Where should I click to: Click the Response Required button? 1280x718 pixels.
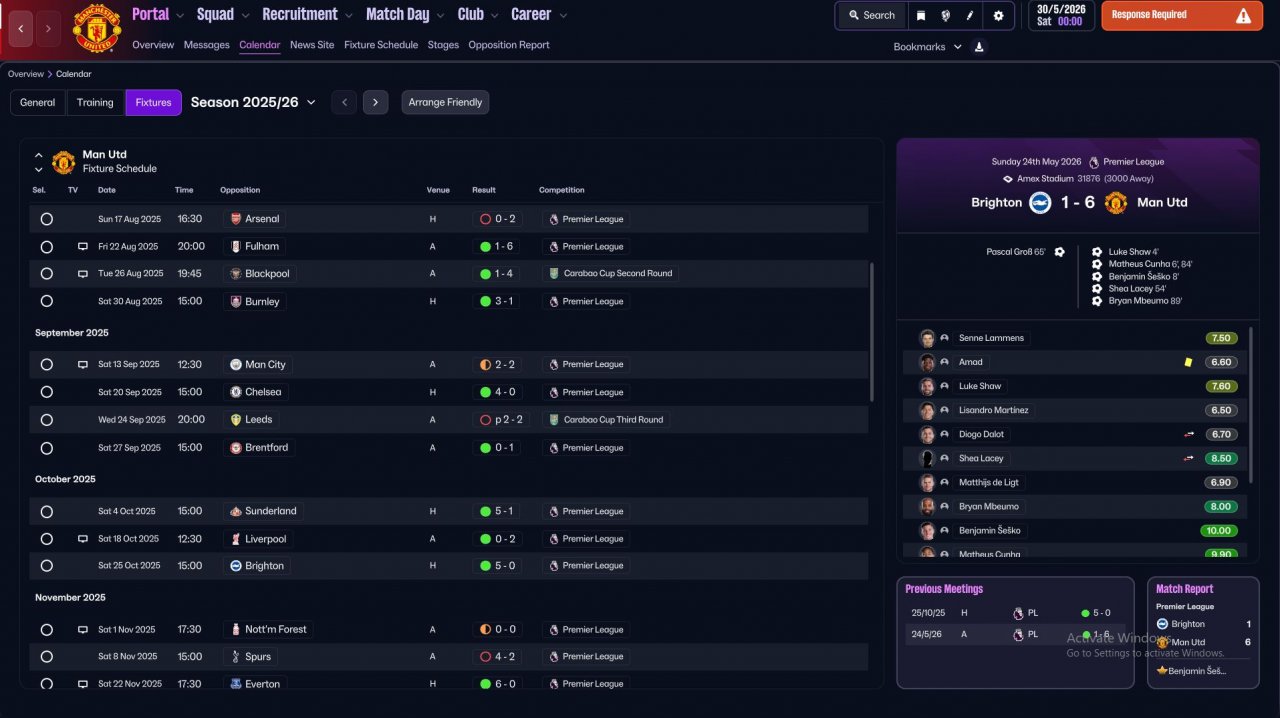[1182, 15]
